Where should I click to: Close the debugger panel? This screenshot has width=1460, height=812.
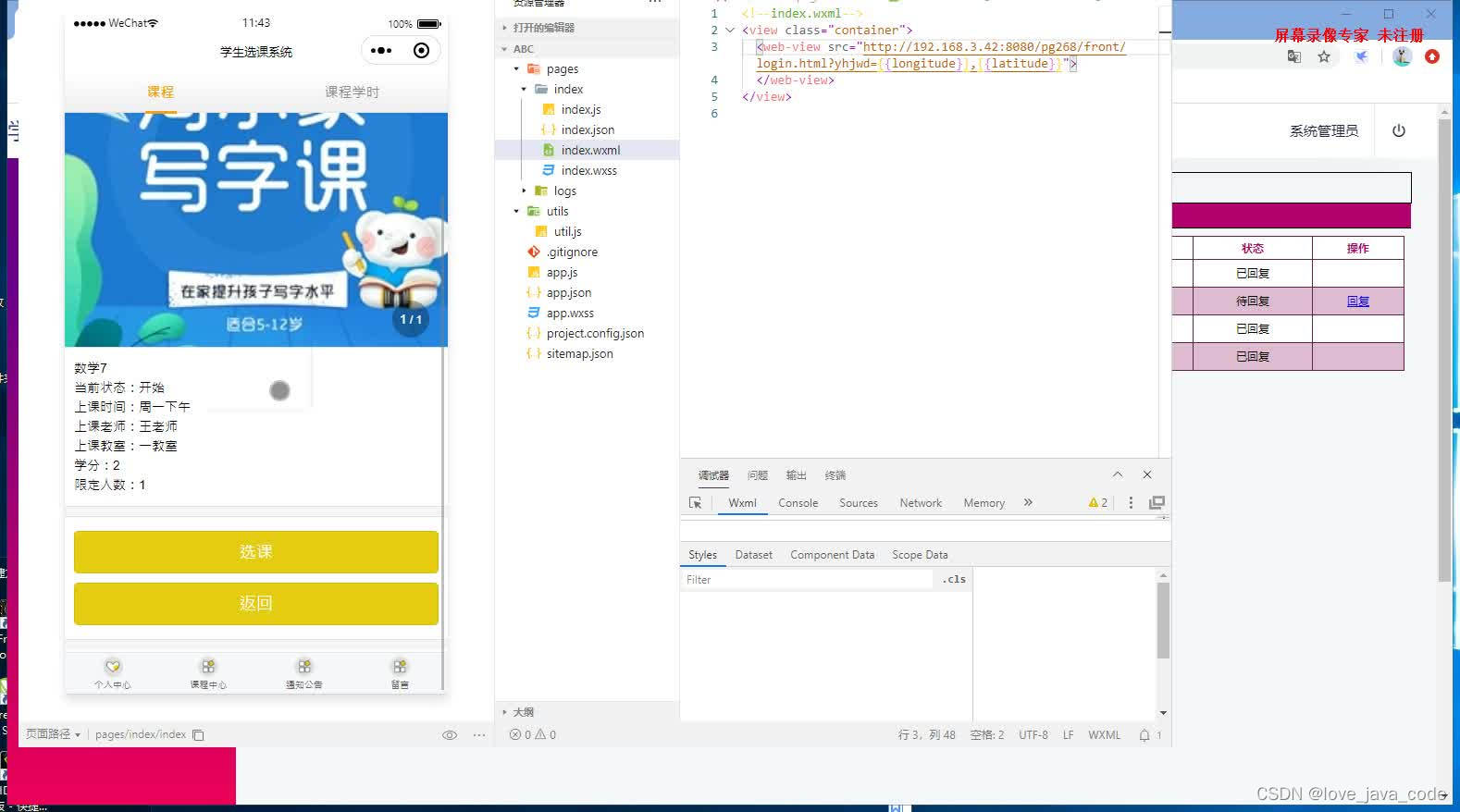1147,474
